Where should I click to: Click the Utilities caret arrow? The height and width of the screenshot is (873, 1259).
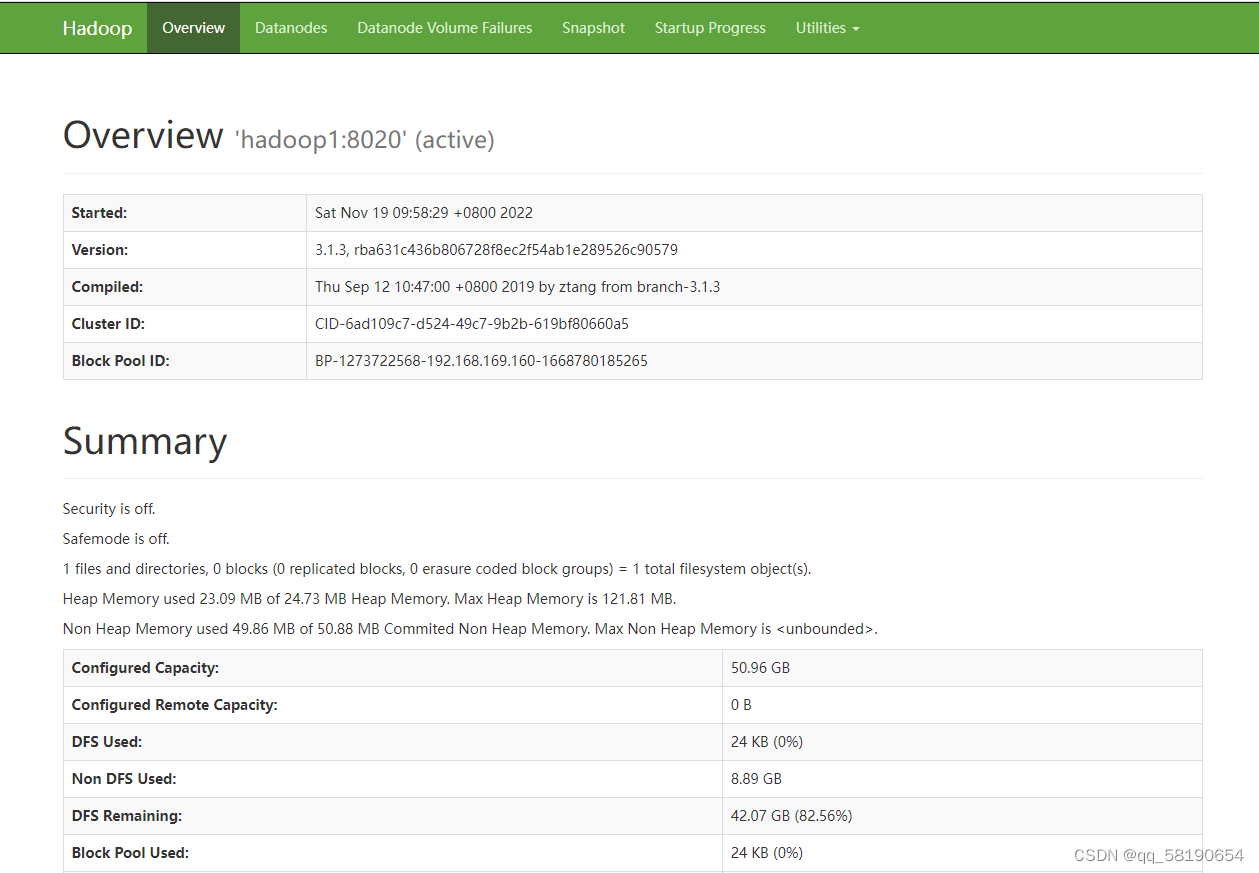click(x=857, y=29)
